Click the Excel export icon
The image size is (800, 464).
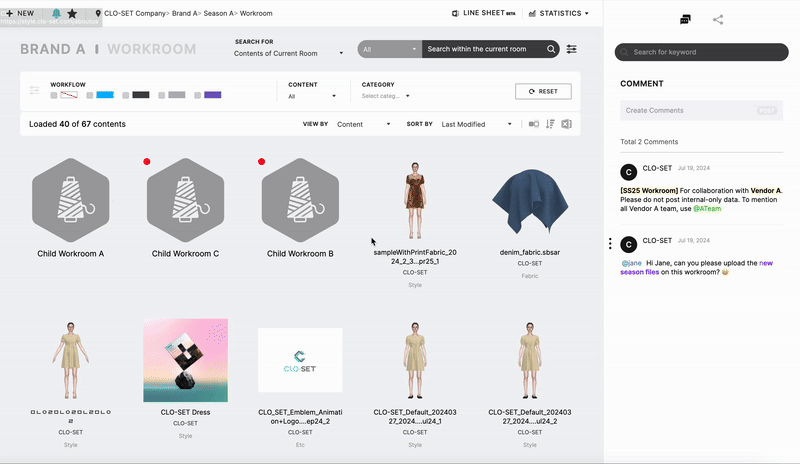click(x=566, y=124)
